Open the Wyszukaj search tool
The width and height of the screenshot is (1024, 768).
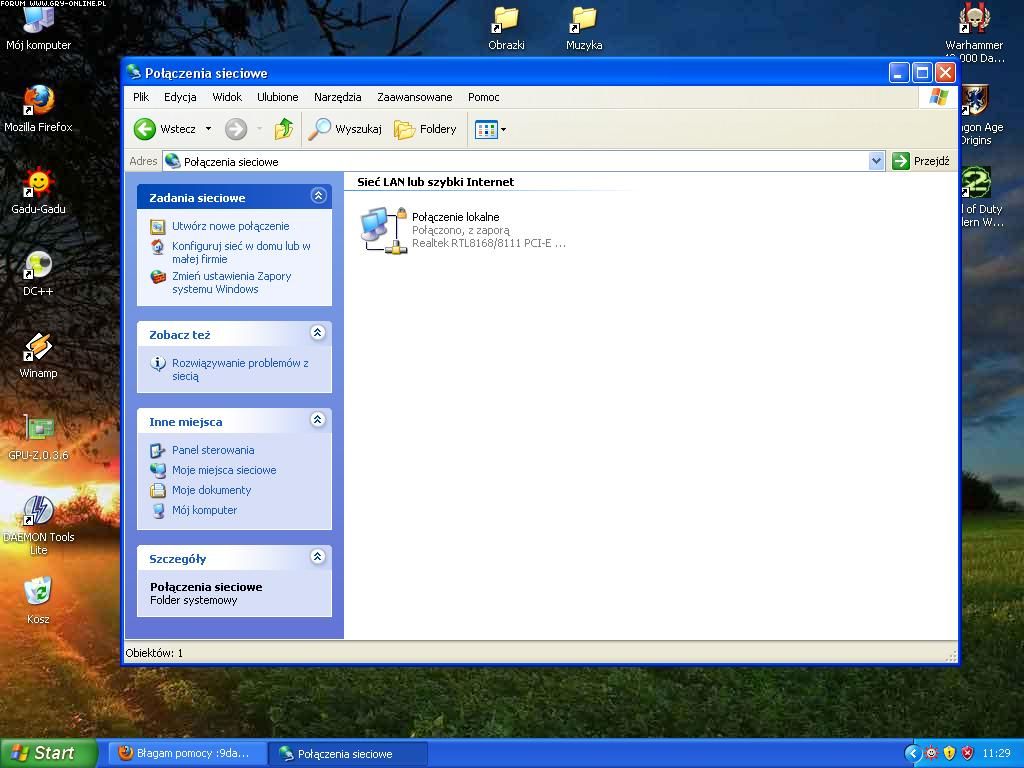[345, 129]
